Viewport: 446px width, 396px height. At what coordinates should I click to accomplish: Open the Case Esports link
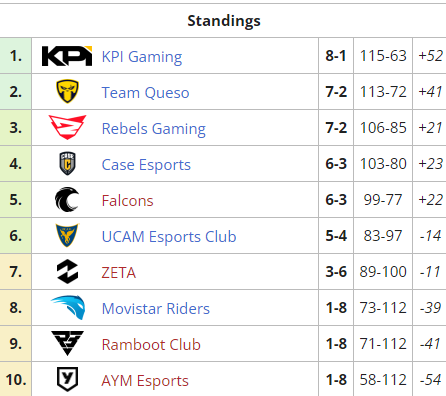(x=146, y=165)
